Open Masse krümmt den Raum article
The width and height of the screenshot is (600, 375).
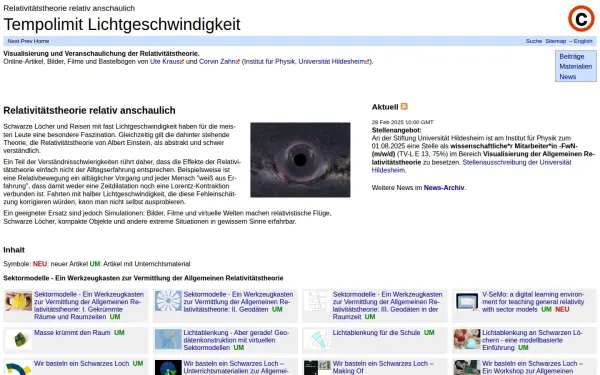72,333
